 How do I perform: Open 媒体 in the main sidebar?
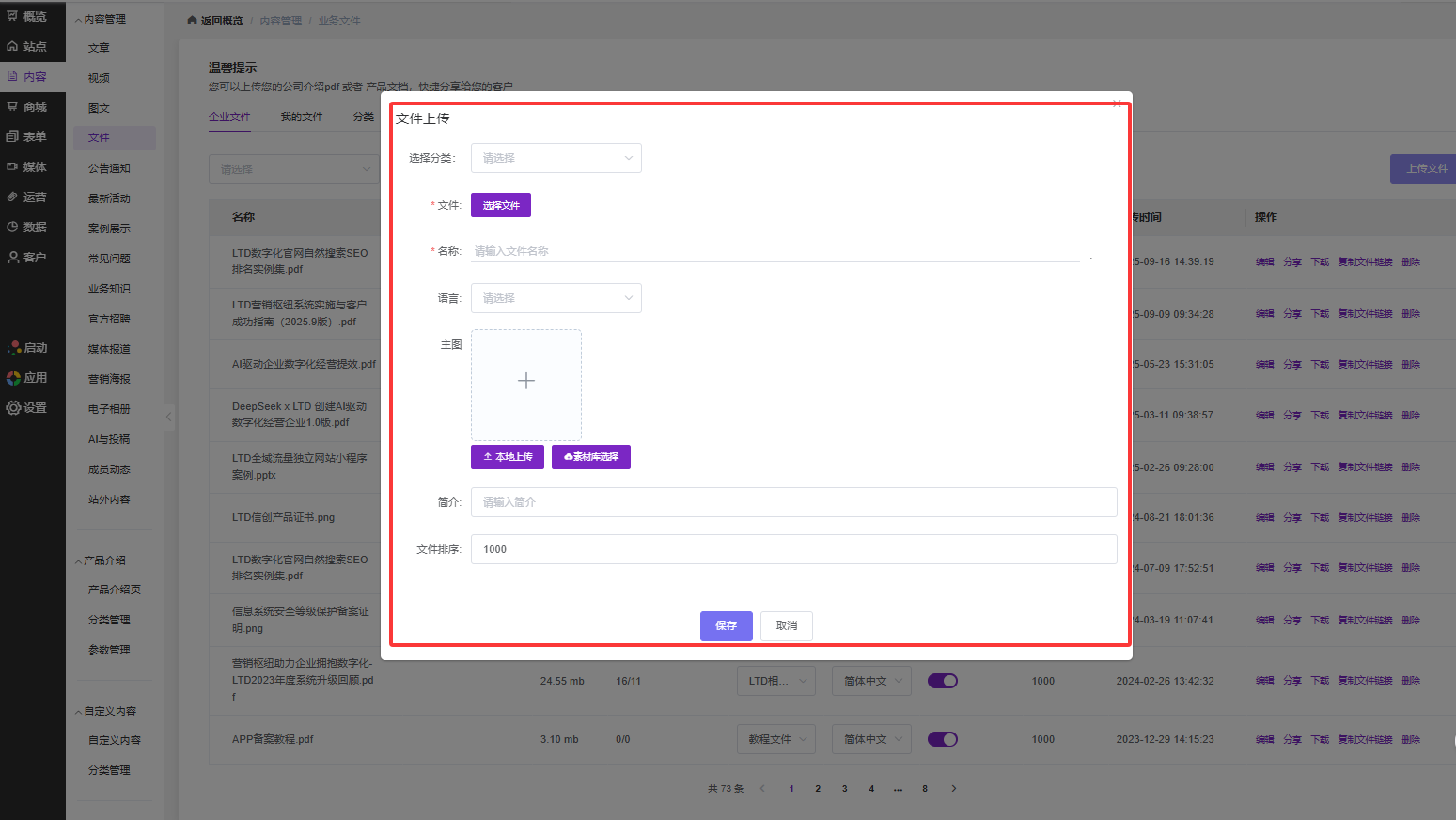tap(27, 166)
